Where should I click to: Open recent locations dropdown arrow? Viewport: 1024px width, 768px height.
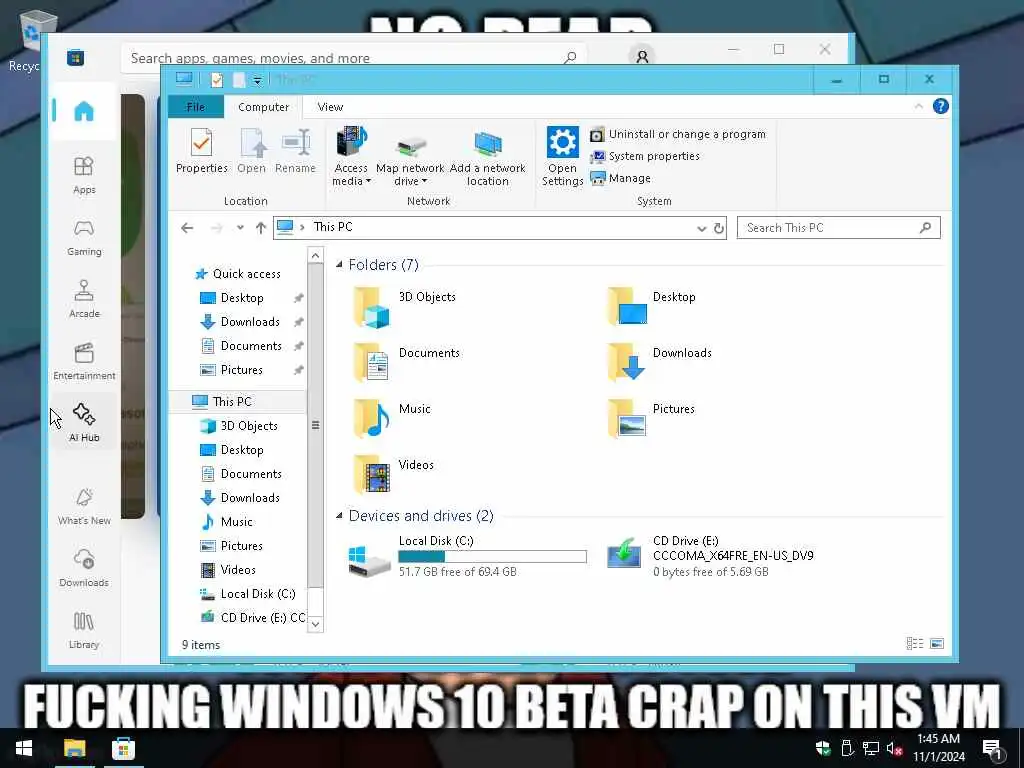pos(240,228)
